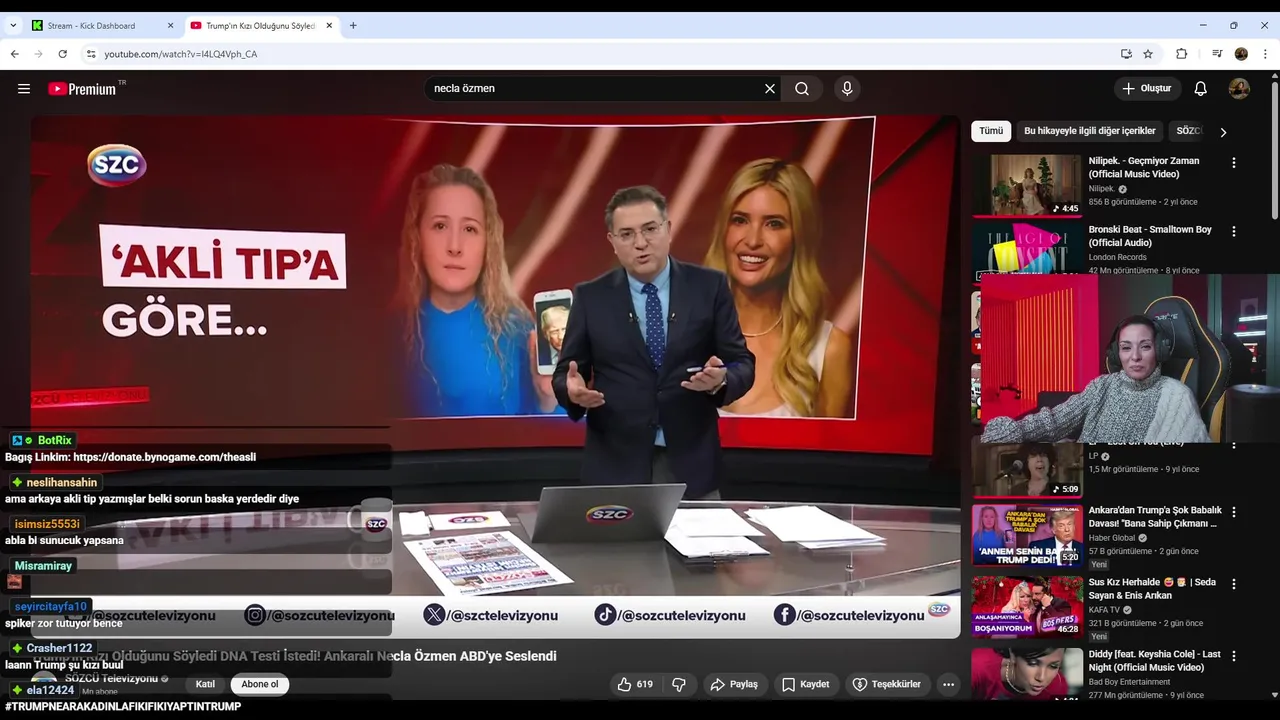
Task: Close the Stream - Kick Dashboard tab
Action: (x=169, y=26)
